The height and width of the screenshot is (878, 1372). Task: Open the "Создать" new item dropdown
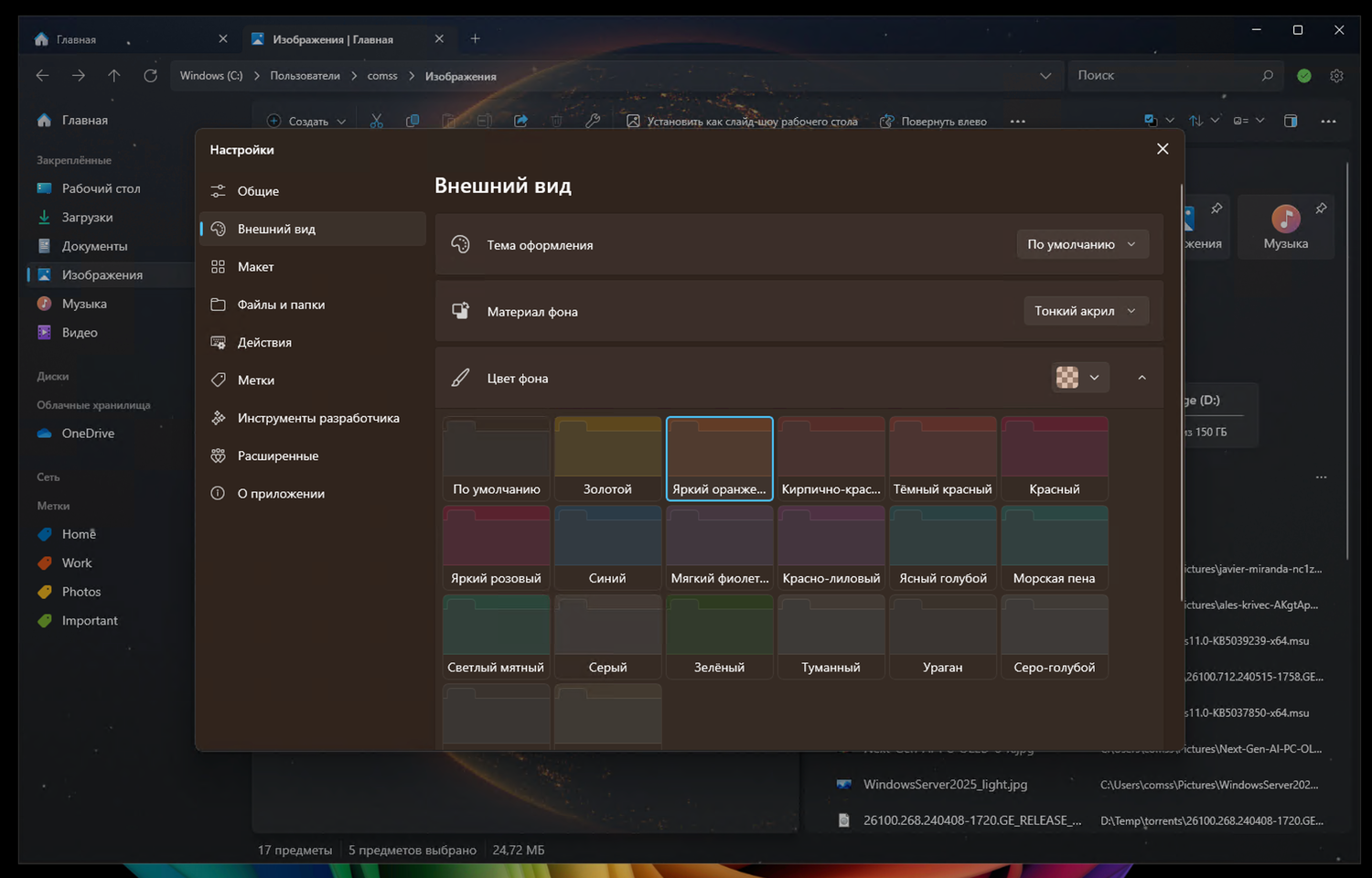306,121
